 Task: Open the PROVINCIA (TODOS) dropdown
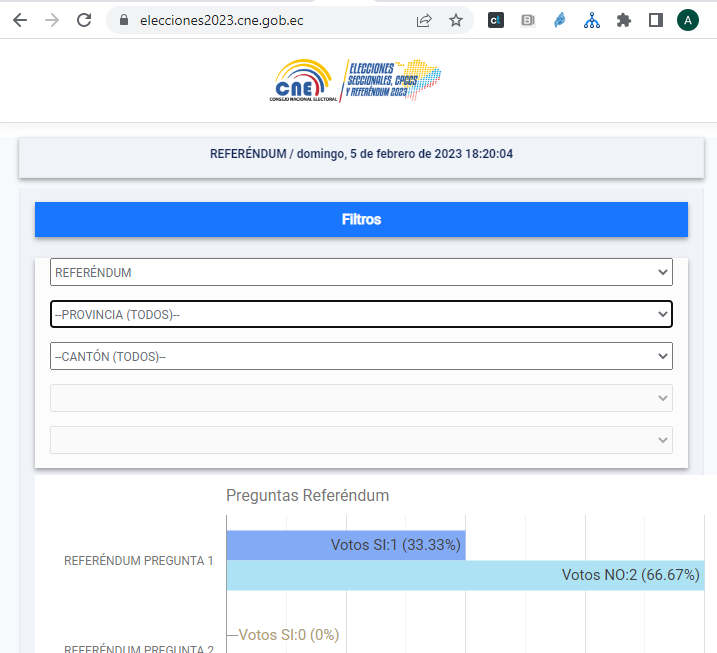coord(361,314)
